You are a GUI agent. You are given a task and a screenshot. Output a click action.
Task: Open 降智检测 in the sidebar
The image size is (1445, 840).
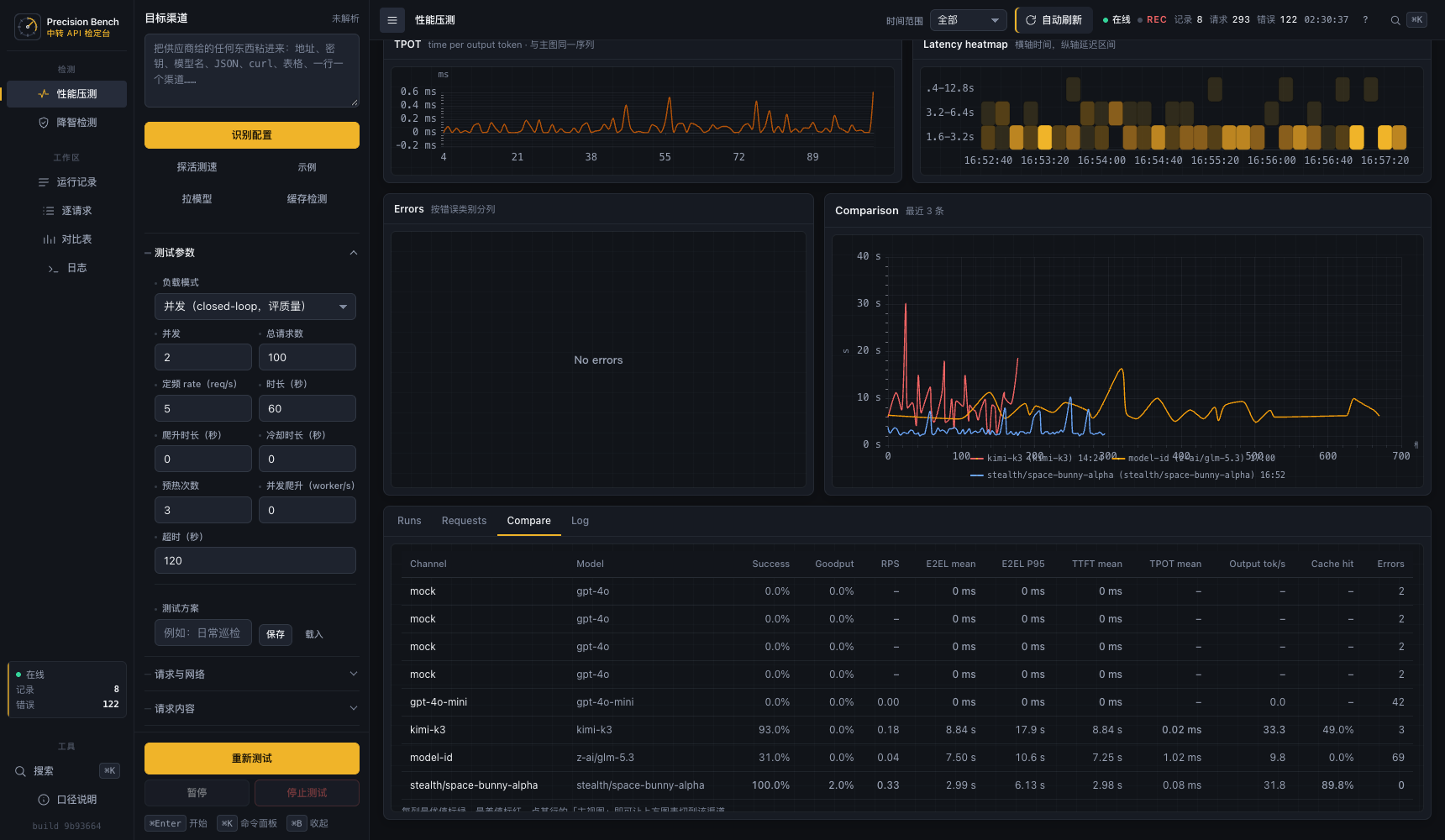pyautogui.click(x=67, y=123)
